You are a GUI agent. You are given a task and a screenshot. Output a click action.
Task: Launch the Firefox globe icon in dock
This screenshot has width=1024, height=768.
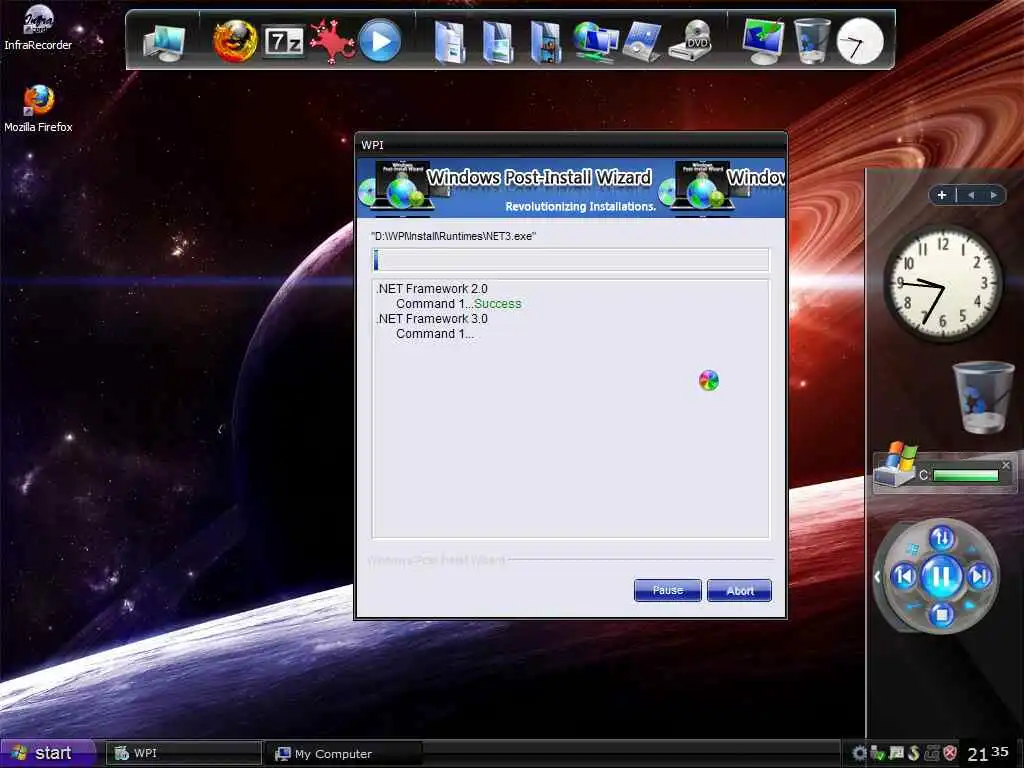pyautogui.click(x=235, y=40)
